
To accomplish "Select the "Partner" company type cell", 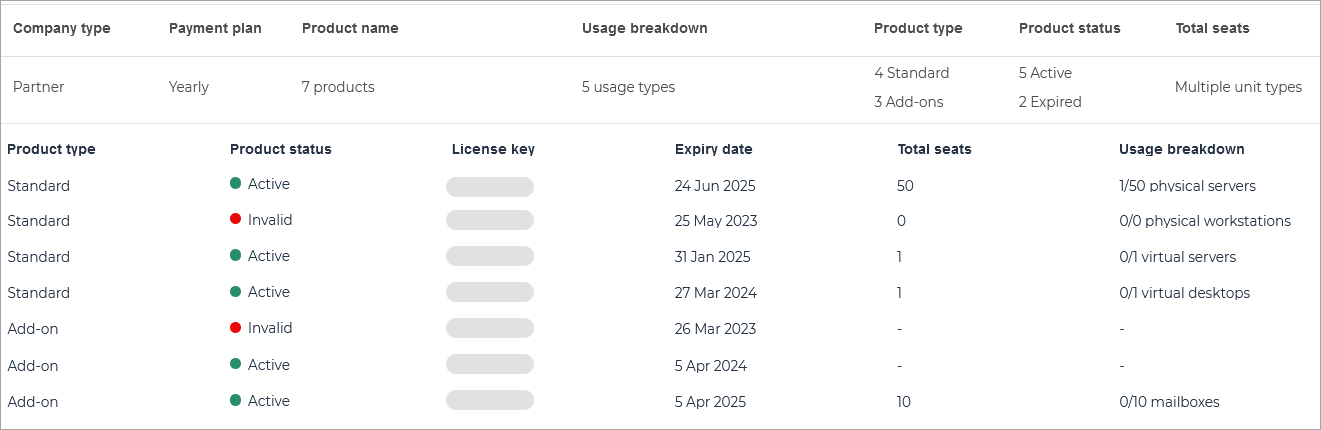I will [x=38, y=87].
